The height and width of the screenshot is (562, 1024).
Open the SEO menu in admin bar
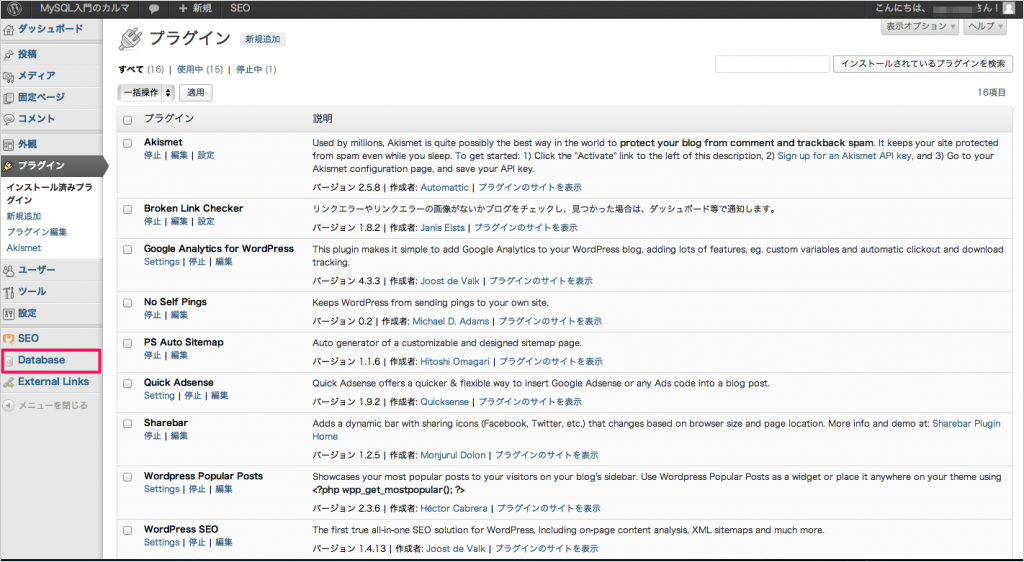click(x=240, y=8)
